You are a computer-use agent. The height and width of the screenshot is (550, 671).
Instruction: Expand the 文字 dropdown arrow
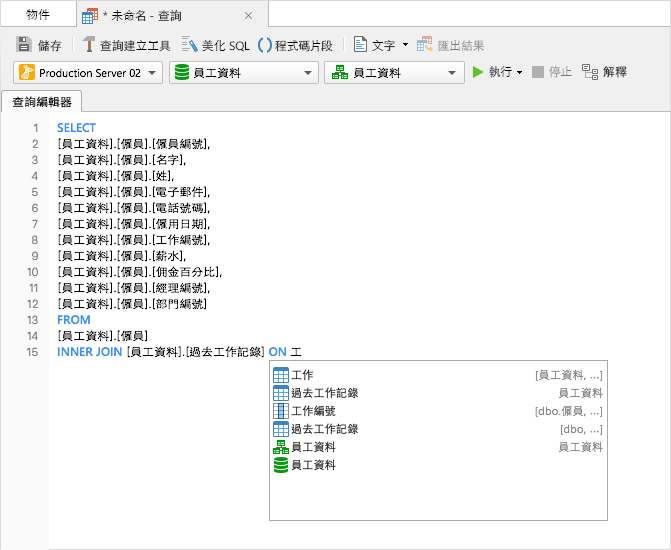pyautogui.click(x=405, y=45)
